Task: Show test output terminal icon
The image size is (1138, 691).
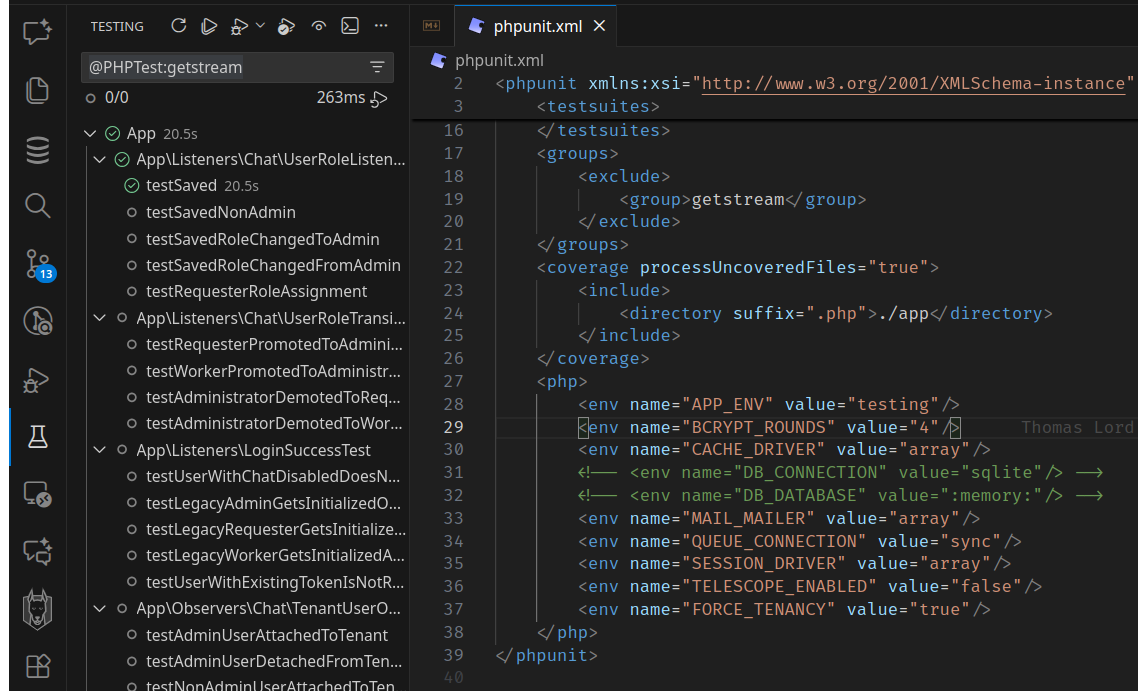Action: tap(350, 26)
